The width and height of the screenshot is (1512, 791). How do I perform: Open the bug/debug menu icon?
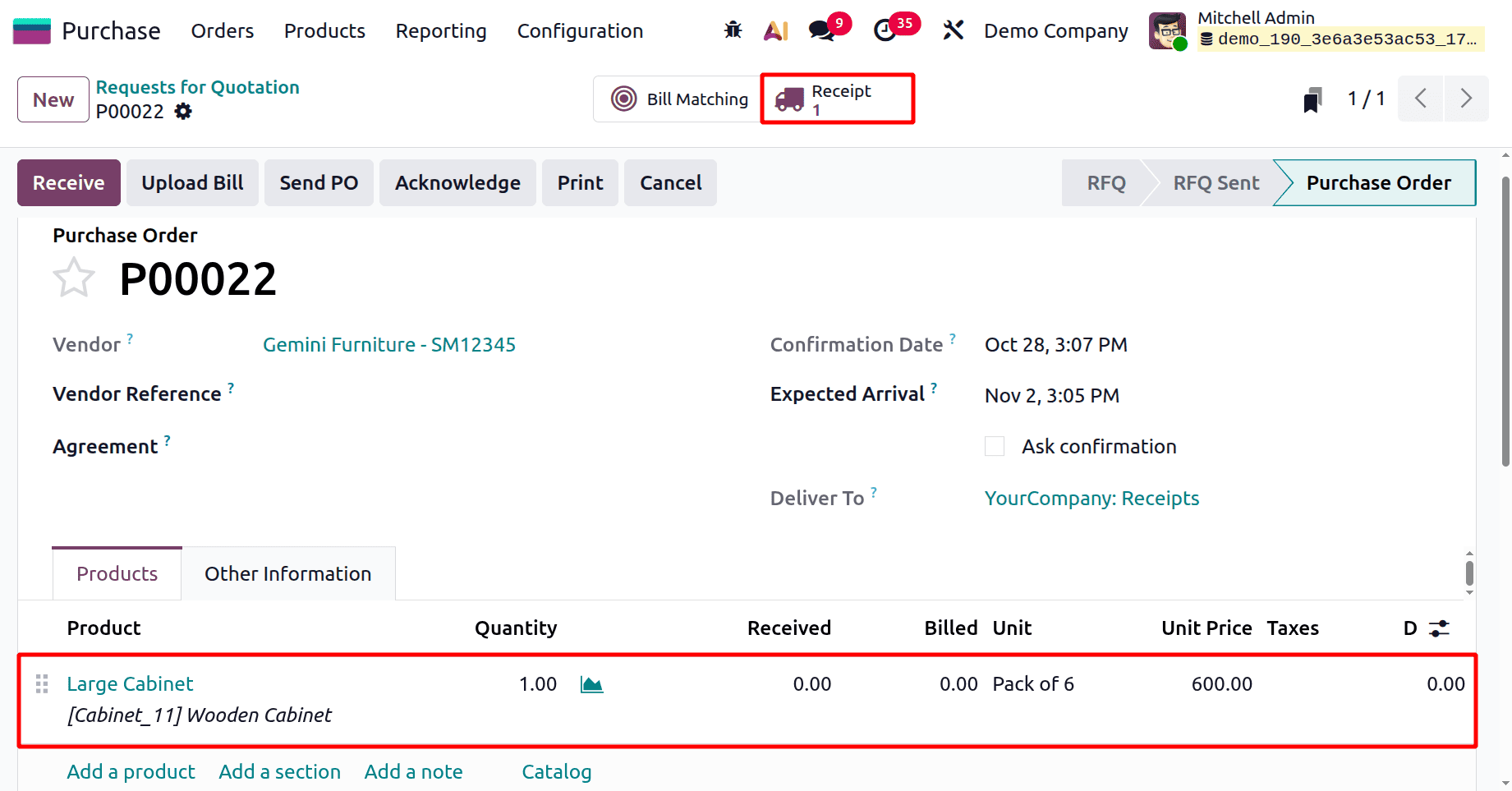coord(732,30)
